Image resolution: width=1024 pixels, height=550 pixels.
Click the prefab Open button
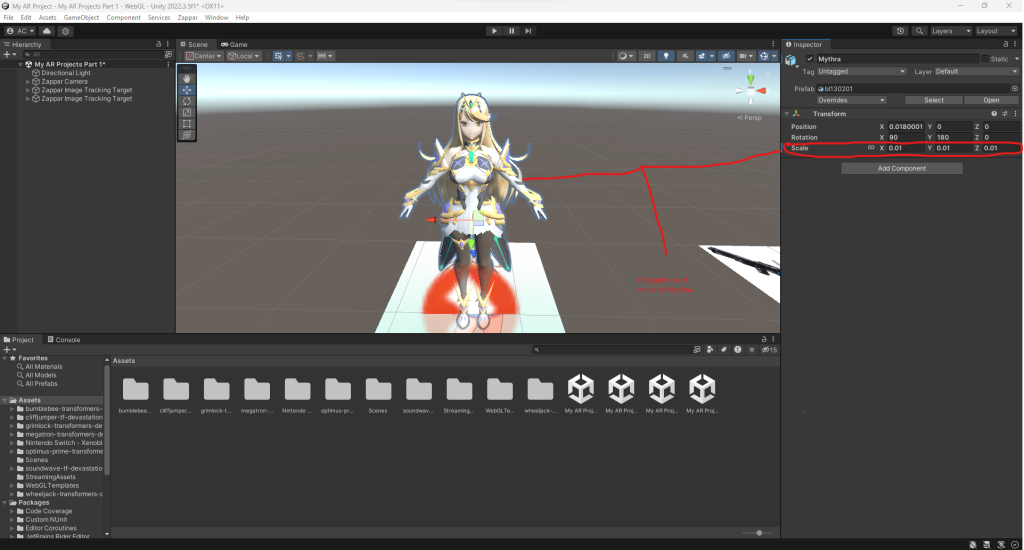990,100
